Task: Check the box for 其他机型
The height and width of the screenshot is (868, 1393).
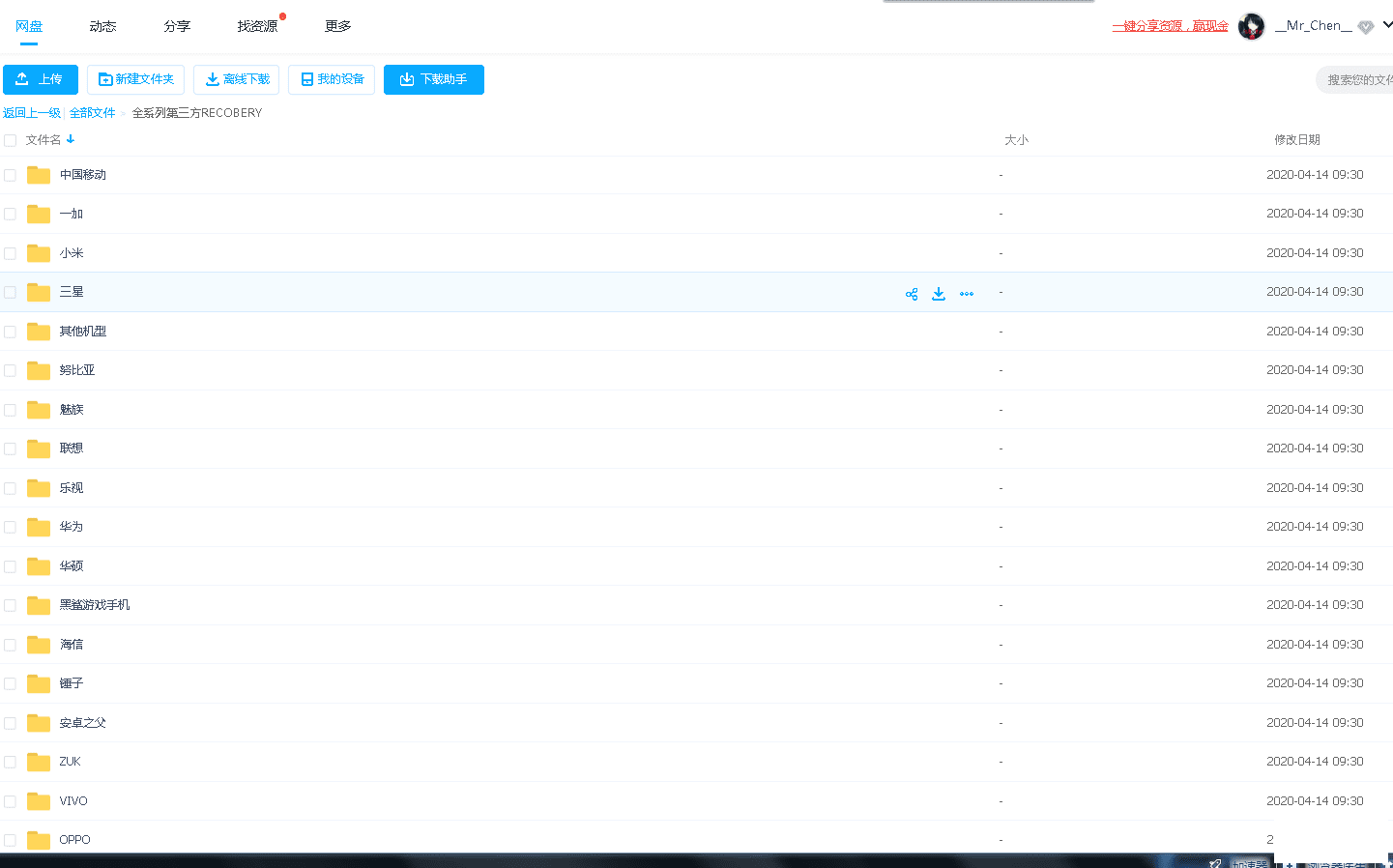Action: coord(11,332)
